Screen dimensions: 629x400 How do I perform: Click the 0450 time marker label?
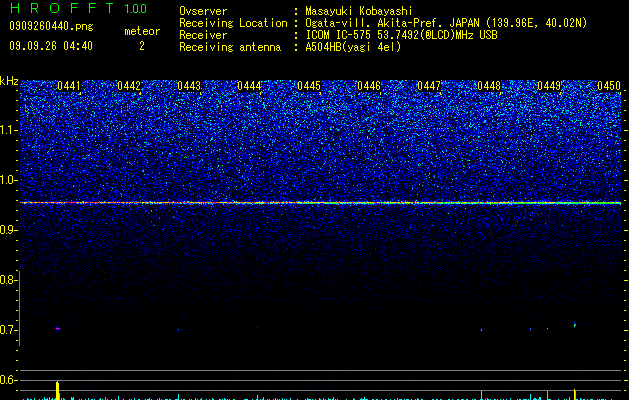(609, 86)
